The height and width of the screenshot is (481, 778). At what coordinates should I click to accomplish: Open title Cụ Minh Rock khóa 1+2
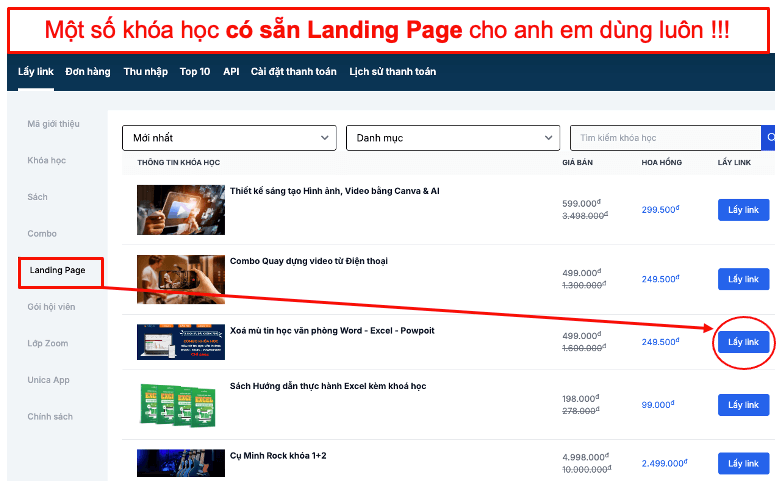coord(278,456)
